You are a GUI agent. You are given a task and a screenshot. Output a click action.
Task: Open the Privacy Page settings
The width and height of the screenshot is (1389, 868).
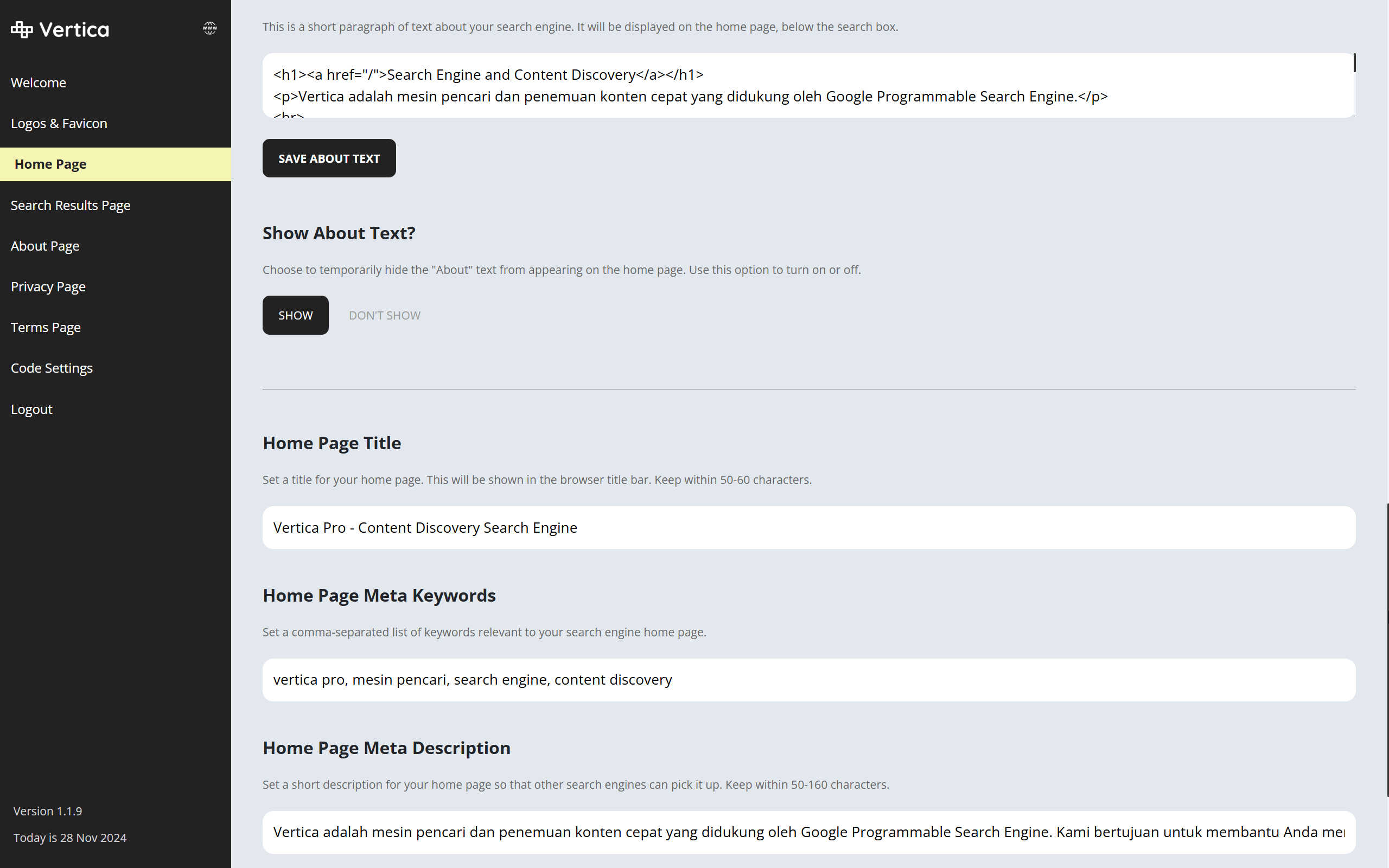click(x=48, y=286)
